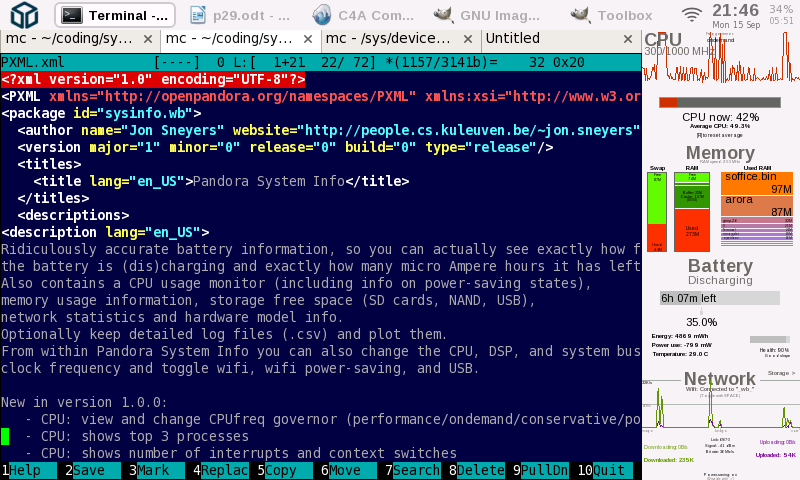This screenshot has width=800, height=480.
Task: Click the soffice.bin memory block
Action: [x=756, y=183]
